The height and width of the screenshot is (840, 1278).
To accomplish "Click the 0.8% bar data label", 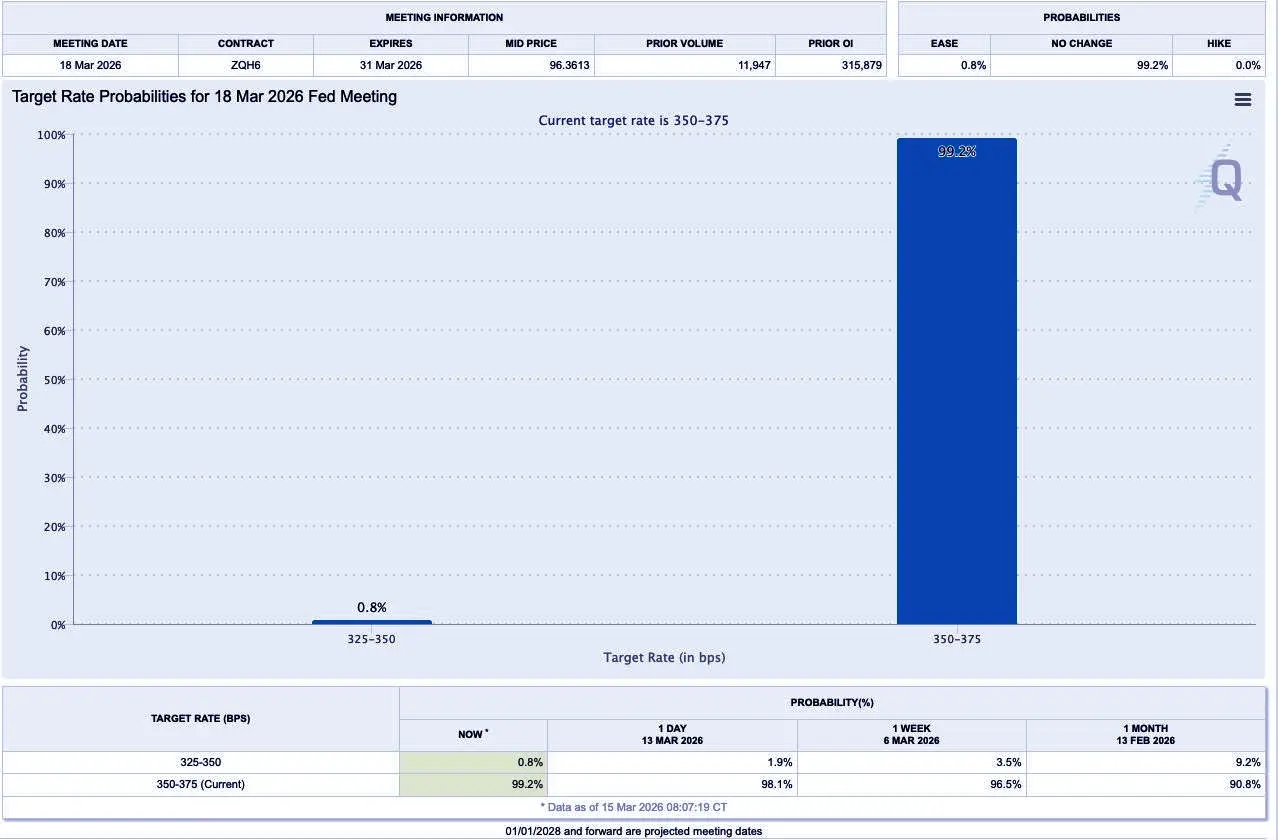I will [x=372, y=607].
